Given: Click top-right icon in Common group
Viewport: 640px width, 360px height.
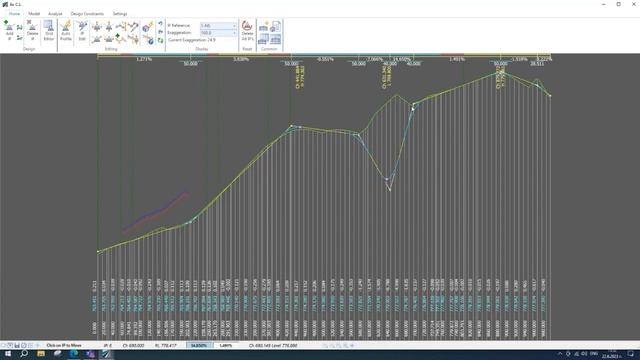Looking at the screenshot, I should pos(276,27).
